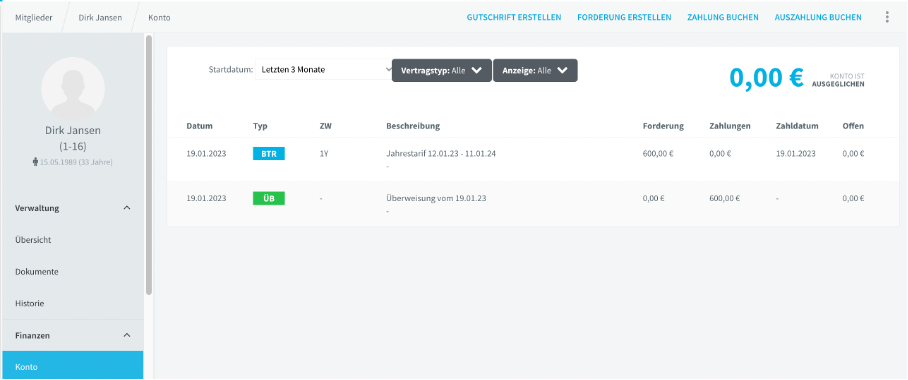The image size is (908, 380).
Task: Open the Vertragstyp filter dropdown
Action: (x=442, y=70)
